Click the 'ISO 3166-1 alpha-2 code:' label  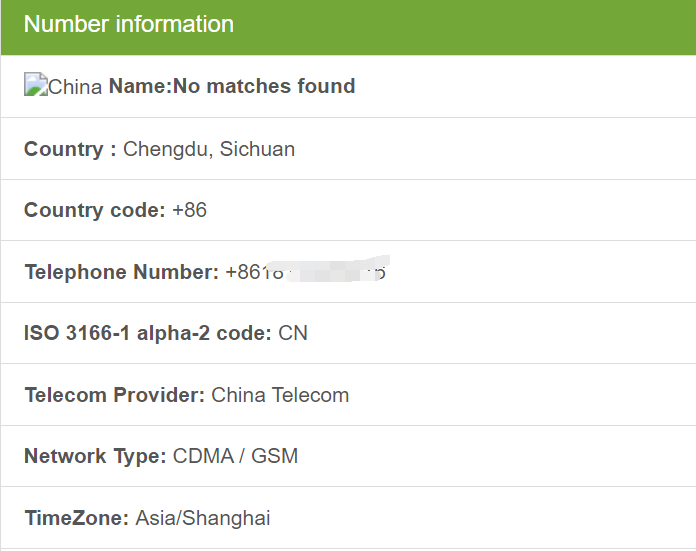pos(147,333)
